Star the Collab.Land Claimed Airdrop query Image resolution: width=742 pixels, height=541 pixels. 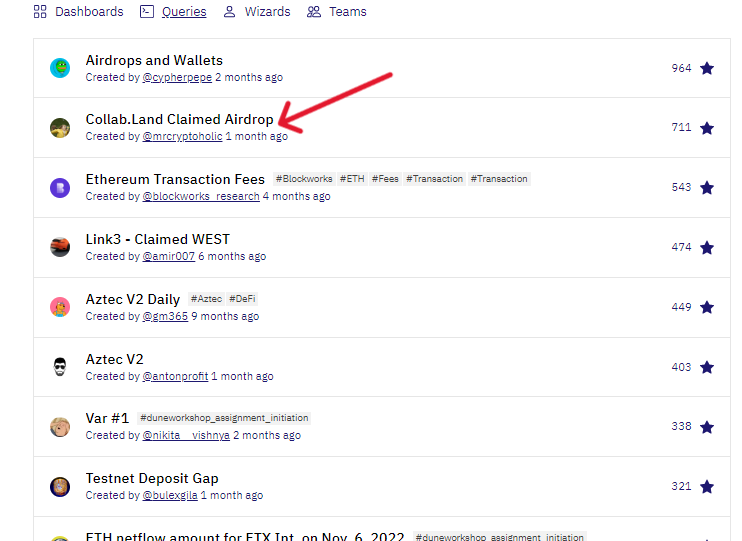coord(707,128)
